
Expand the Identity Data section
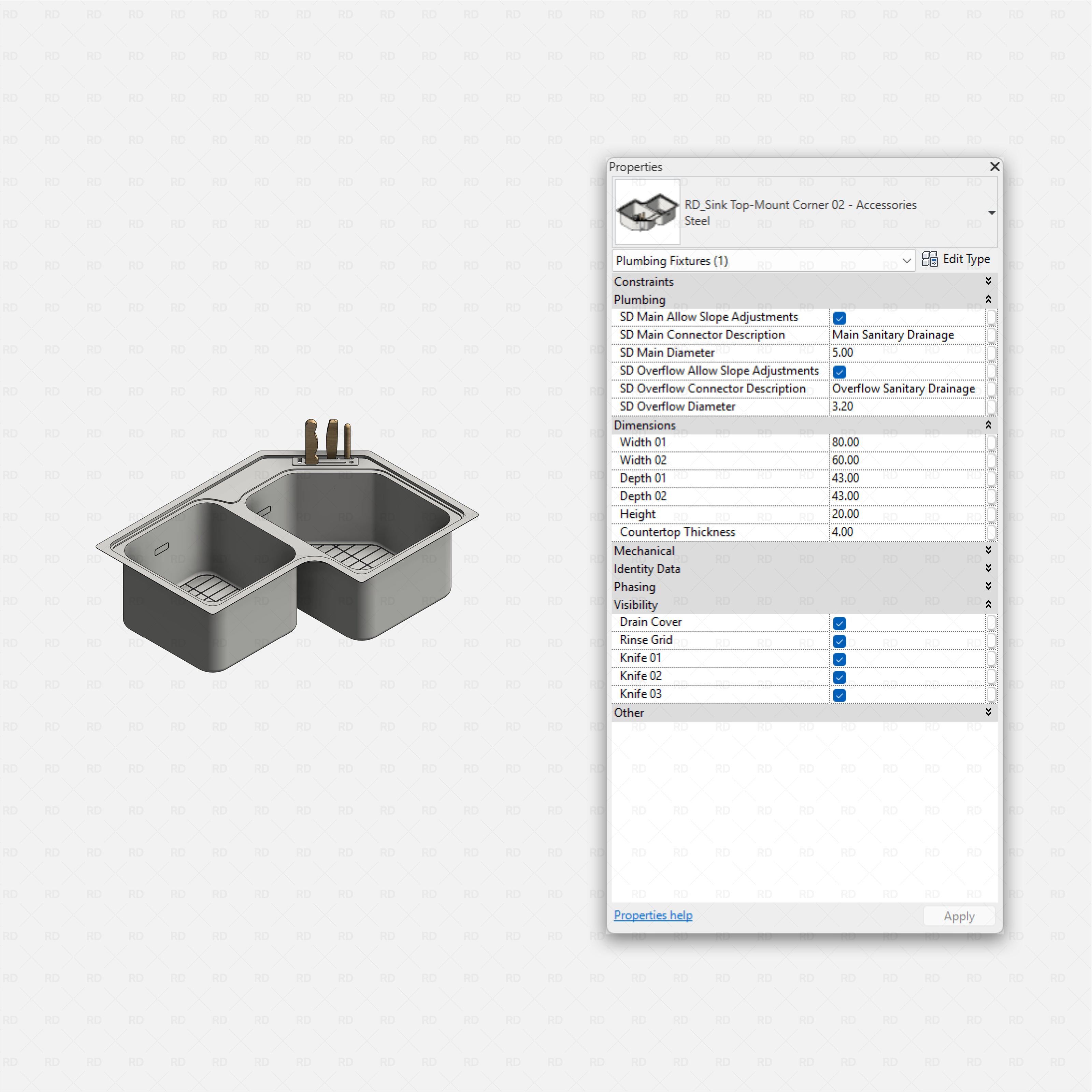click(989, 569)
